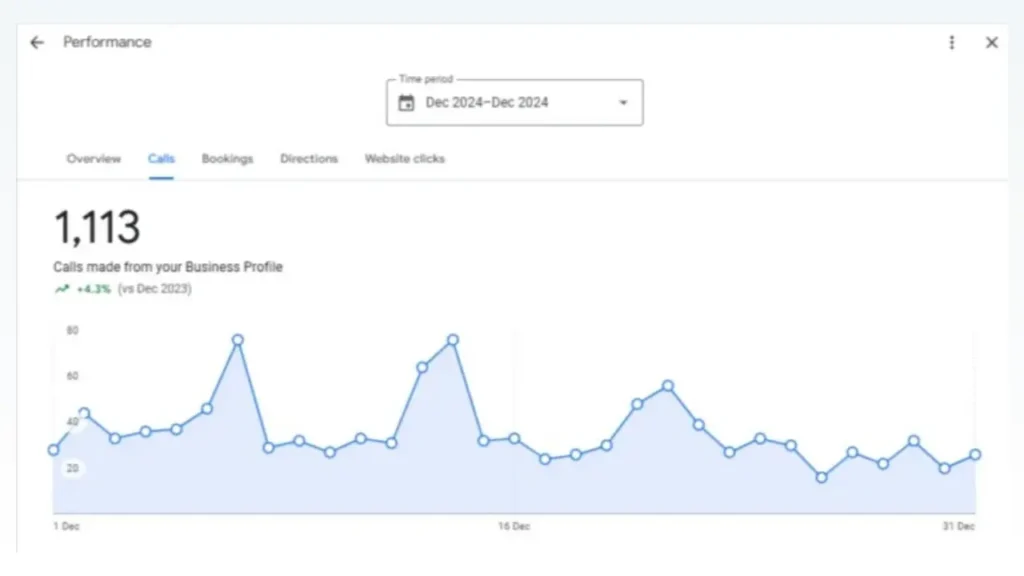Click the 80 y-axis label
Viewport: 1024px width, 576px height.
point(72,330)
